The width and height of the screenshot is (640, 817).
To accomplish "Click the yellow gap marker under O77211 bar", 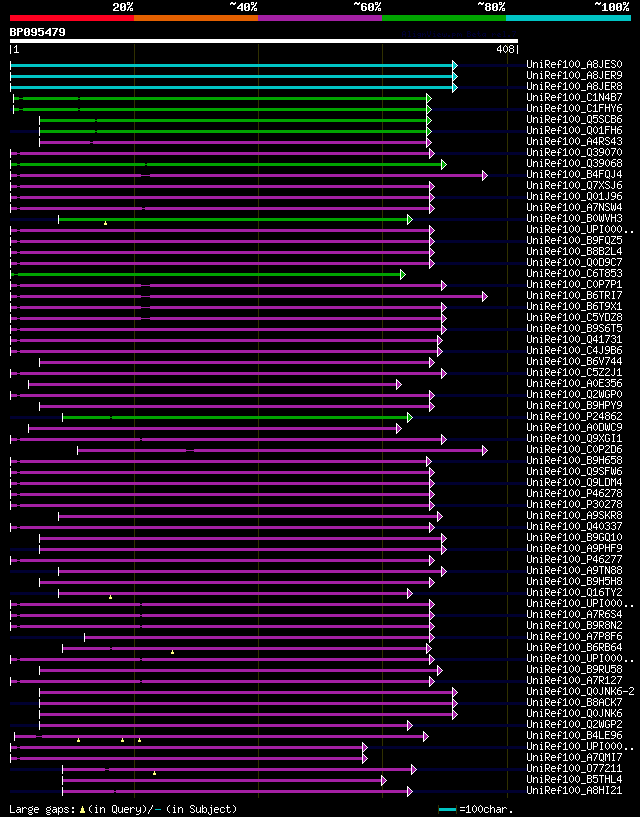I will [154, 773].
